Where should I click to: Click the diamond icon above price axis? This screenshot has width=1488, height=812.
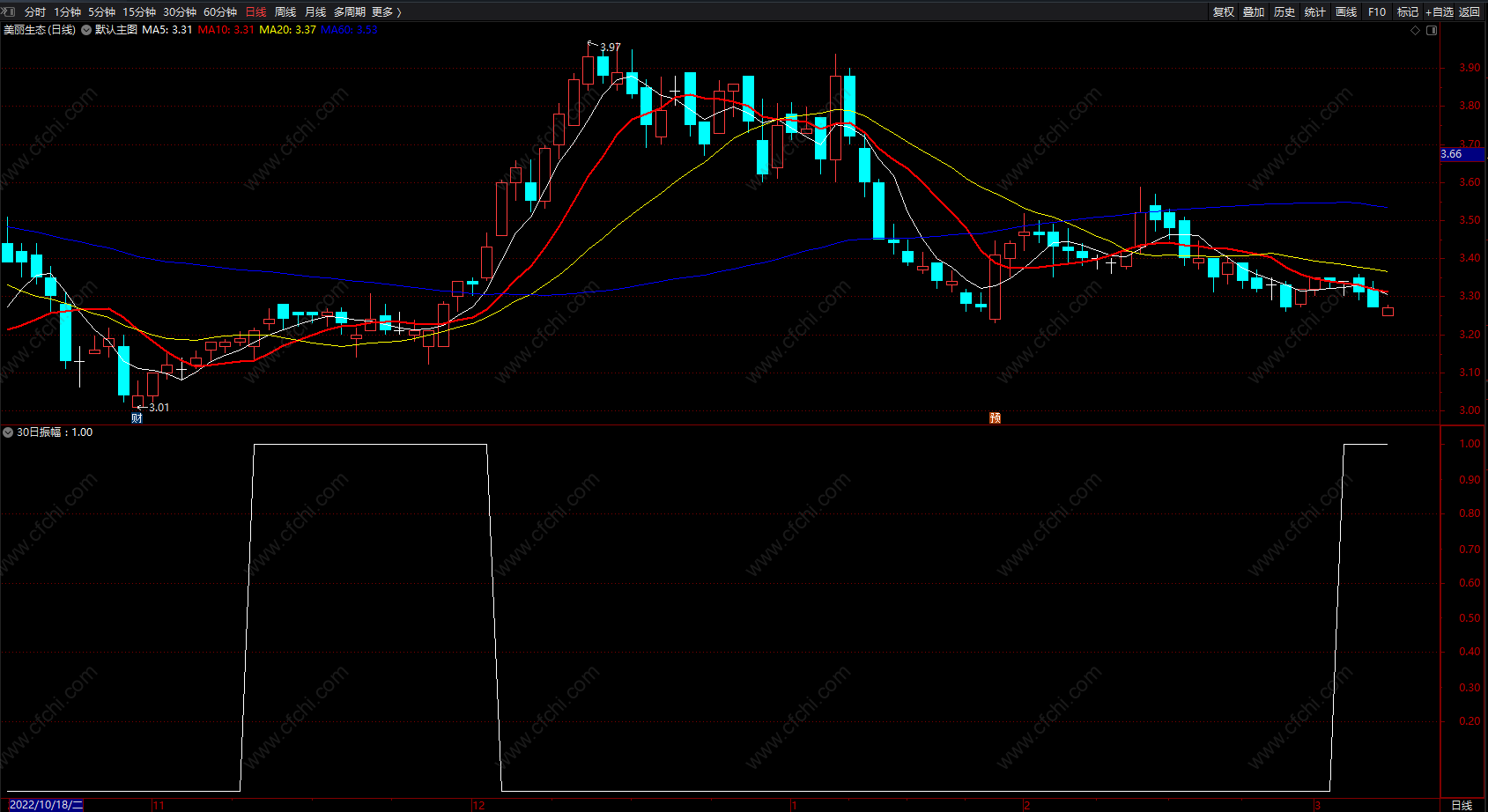1416,30
